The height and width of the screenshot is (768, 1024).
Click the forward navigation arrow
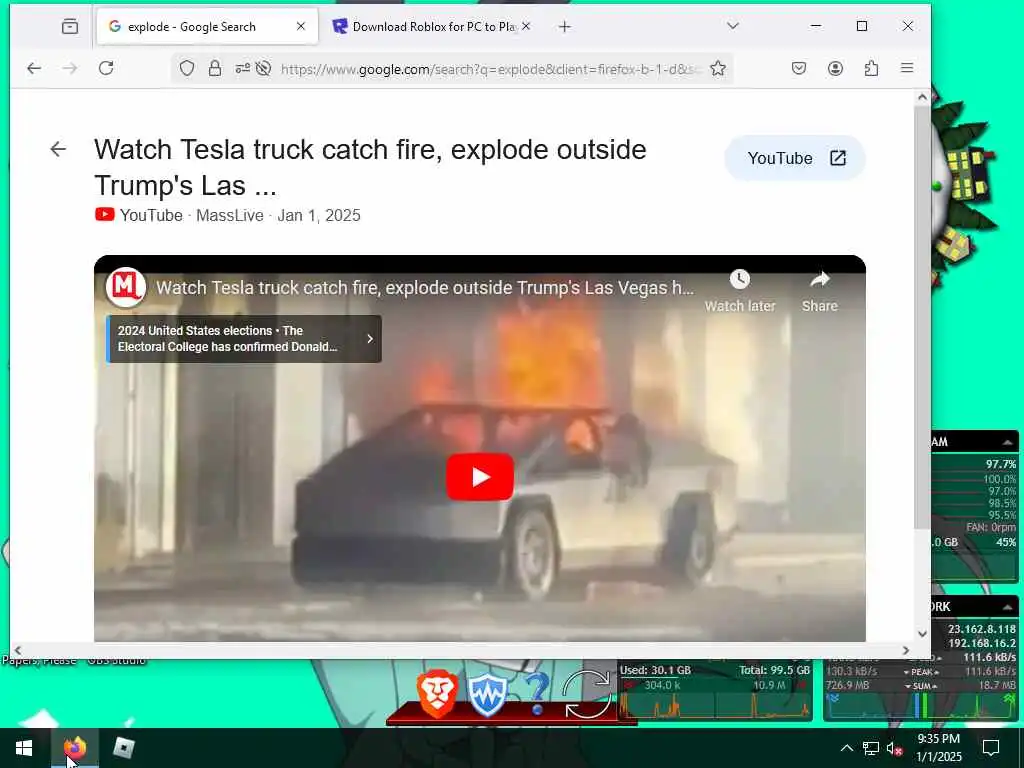point(70,68)
